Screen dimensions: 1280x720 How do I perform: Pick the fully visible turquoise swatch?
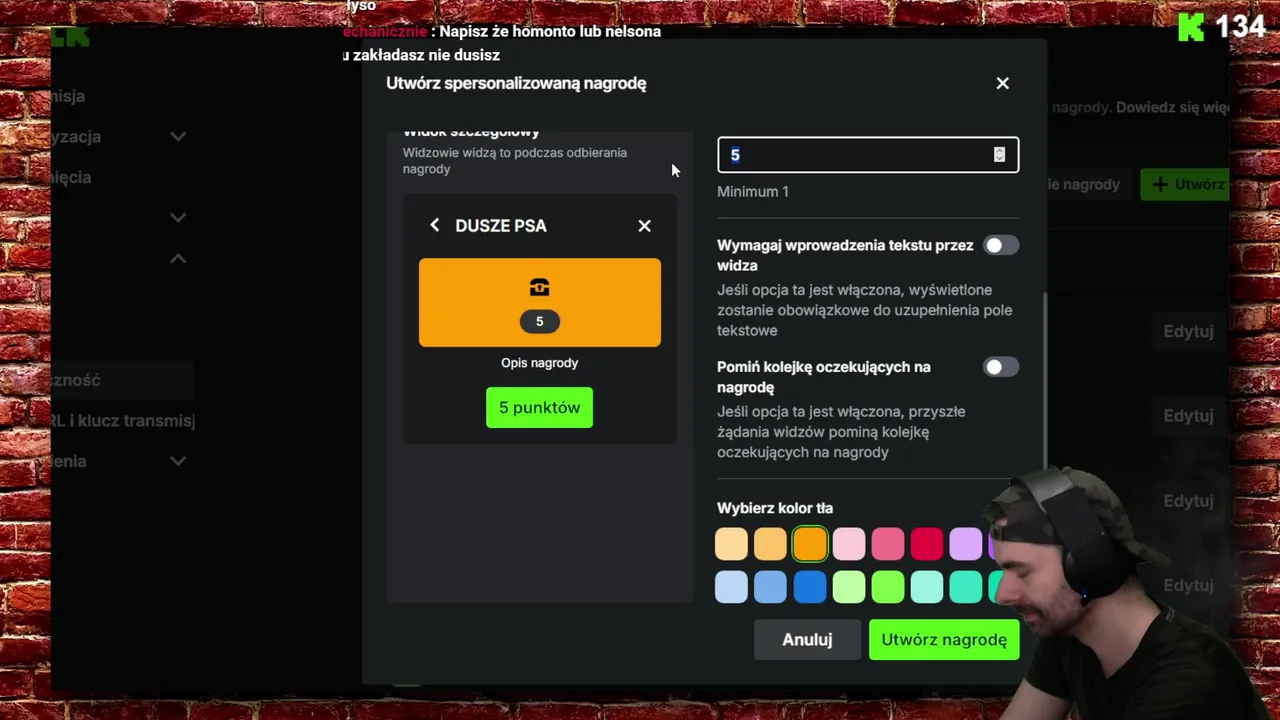(966, 587)
